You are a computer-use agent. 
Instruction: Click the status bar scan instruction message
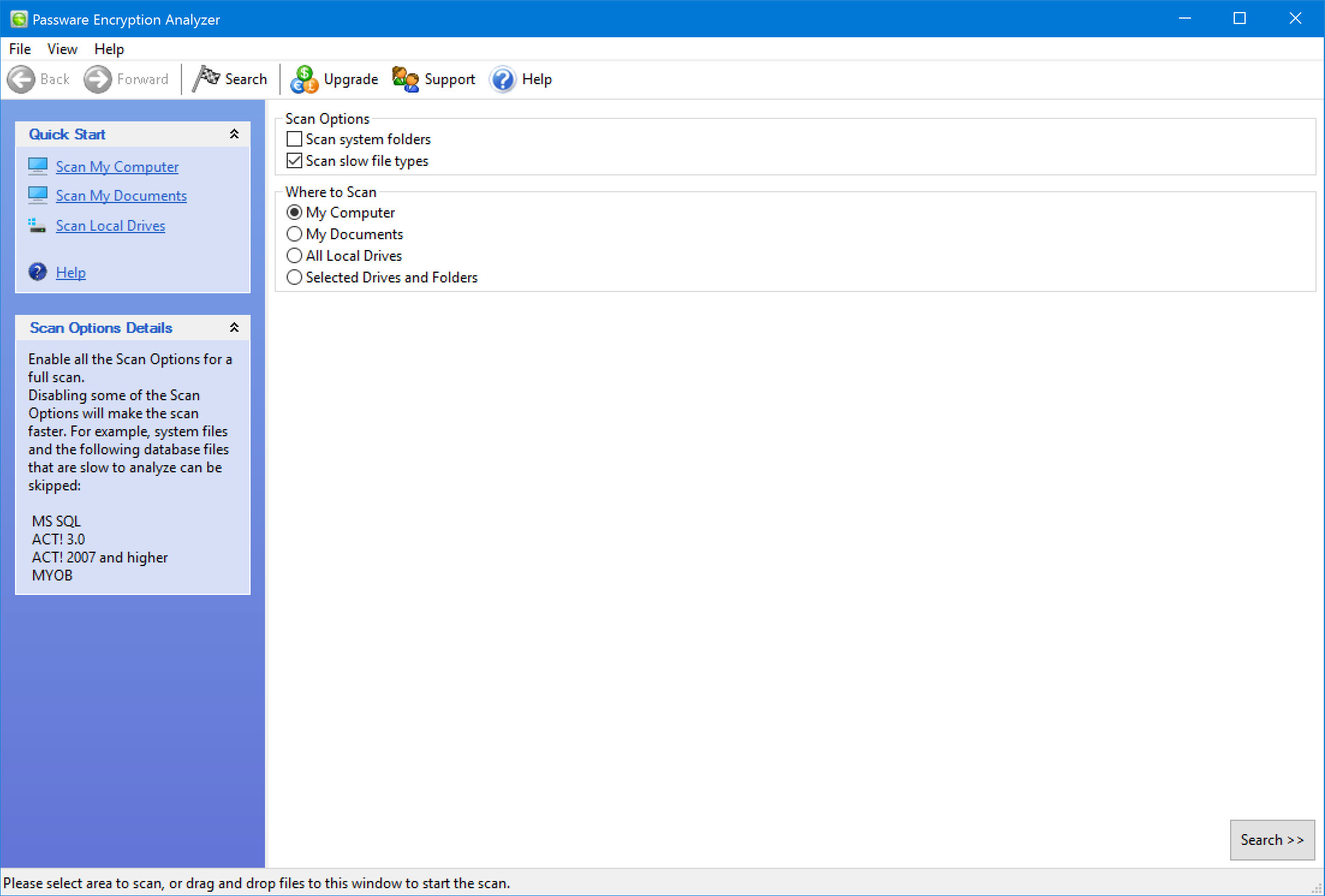point(255,883)
